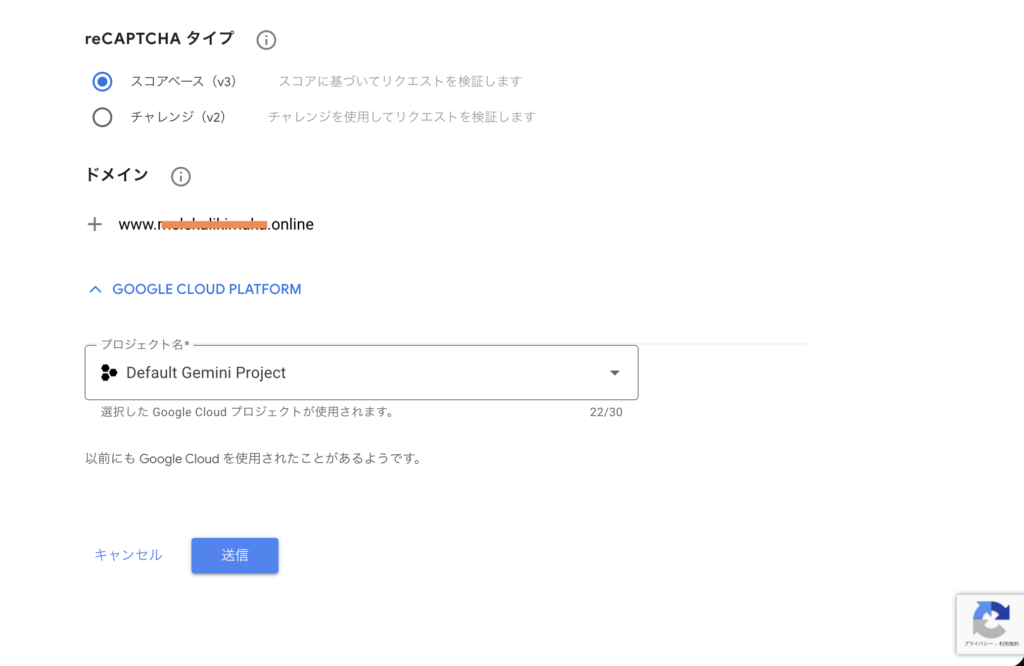Click the reCAPTCHA logo badge
Viewport: 1024px width, 666px height.
point(990,619)
